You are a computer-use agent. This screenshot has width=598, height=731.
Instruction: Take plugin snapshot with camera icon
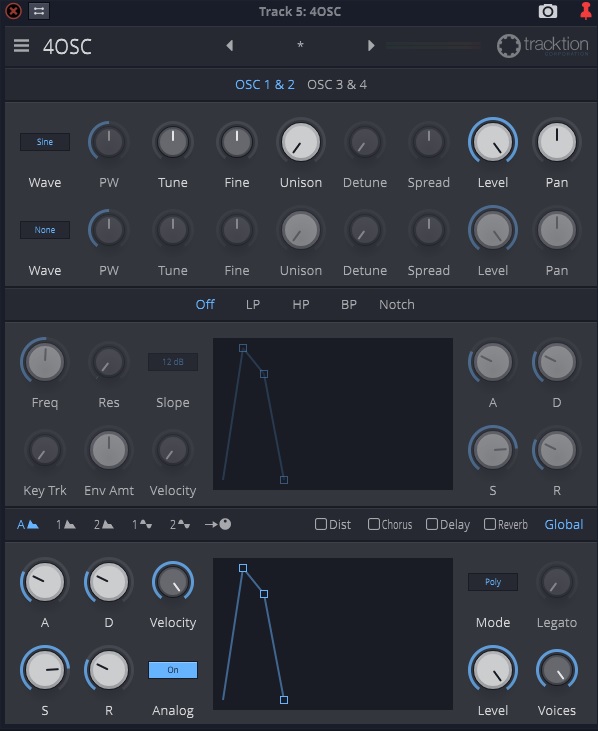click(x=548, y=11)
